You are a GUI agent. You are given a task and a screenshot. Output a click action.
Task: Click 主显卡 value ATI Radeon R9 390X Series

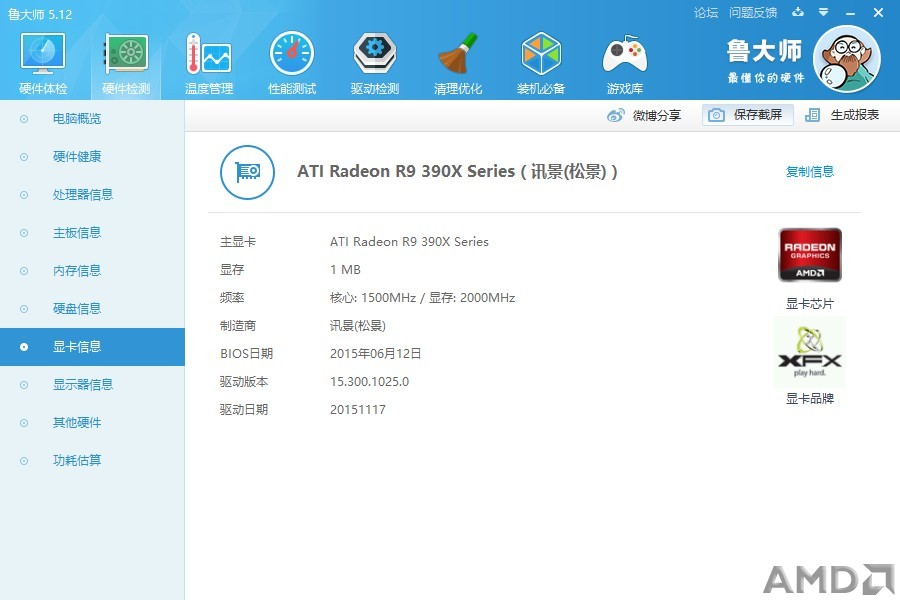coord(409,242)
